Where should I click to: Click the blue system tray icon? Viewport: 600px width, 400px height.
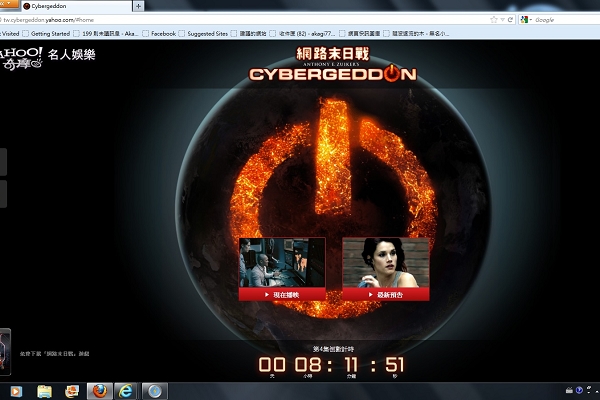pos(579,390)
